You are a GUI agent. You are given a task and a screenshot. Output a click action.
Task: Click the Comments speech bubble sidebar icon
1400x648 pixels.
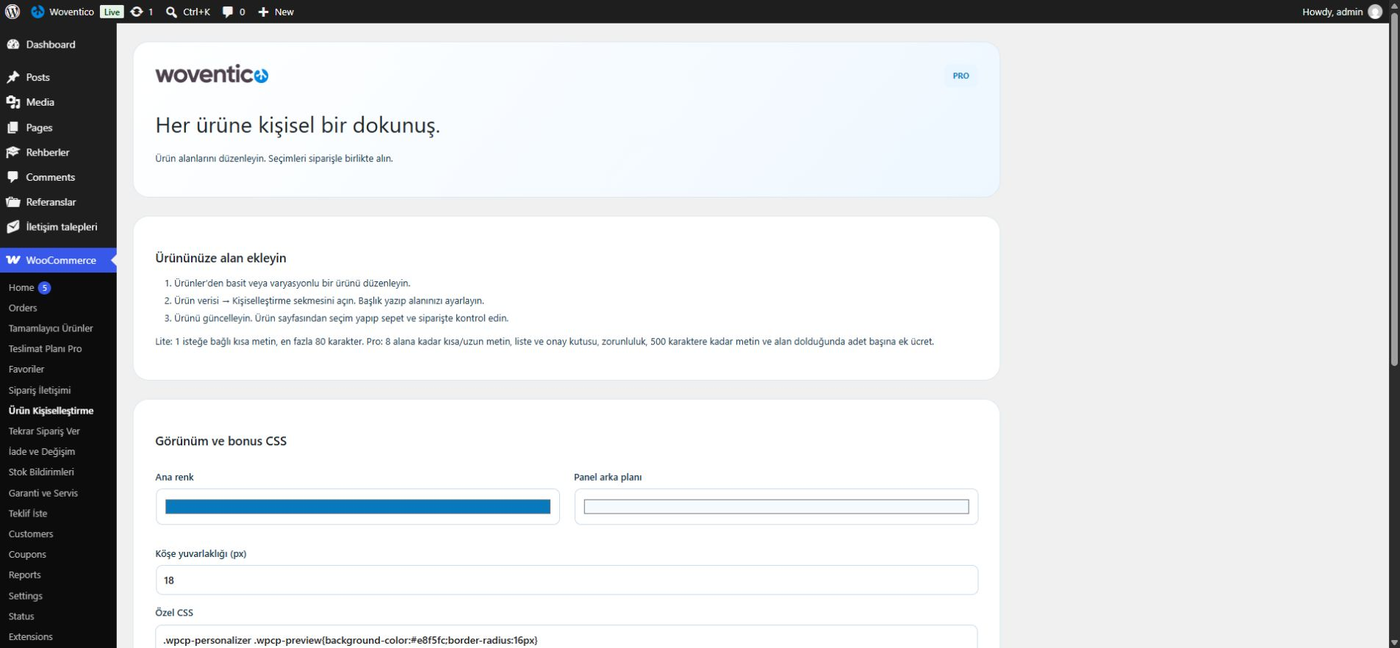(13, 177)
